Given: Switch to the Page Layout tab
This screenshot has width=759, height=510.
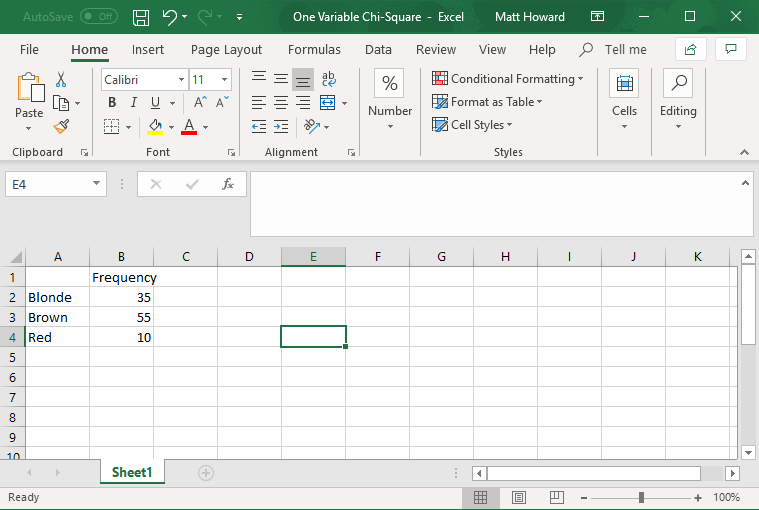Looking at the screenshot, I should (x=226, y=49).
